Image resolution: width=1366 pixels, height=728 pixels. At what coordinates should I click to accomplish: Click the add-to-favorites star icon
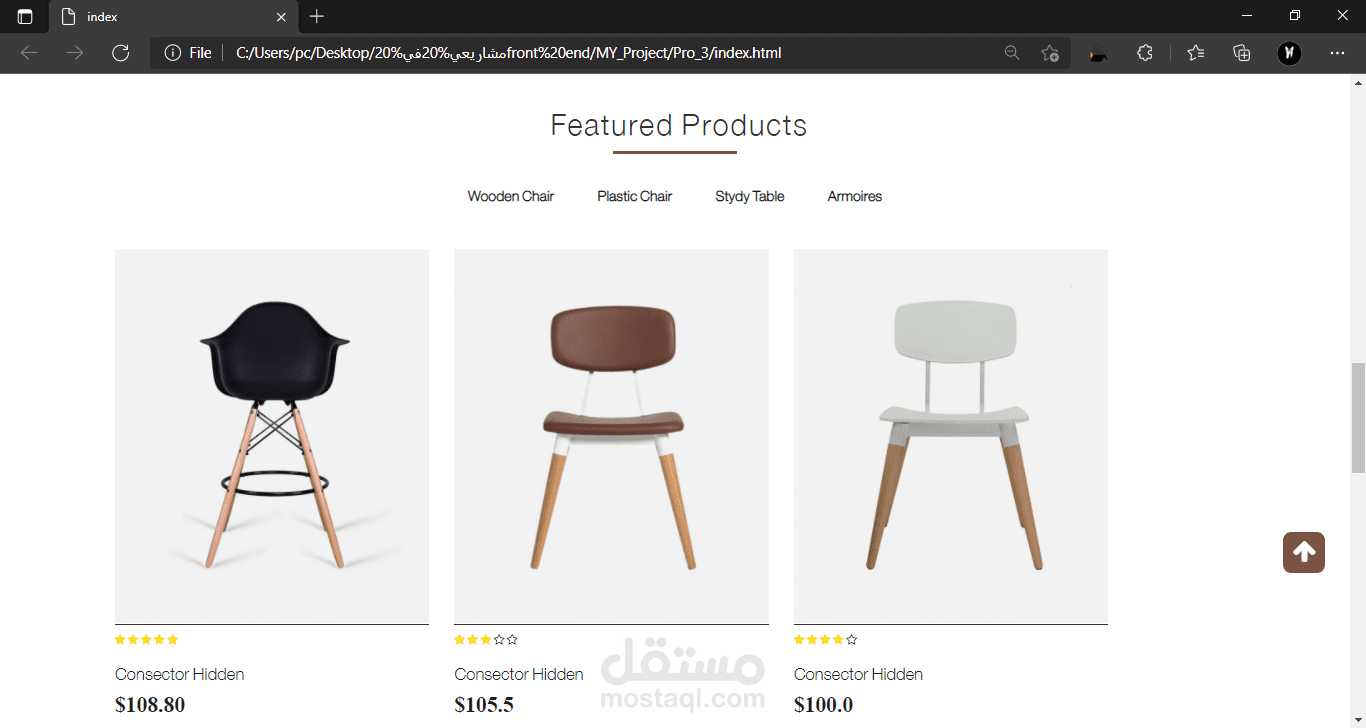(1049, 53)
